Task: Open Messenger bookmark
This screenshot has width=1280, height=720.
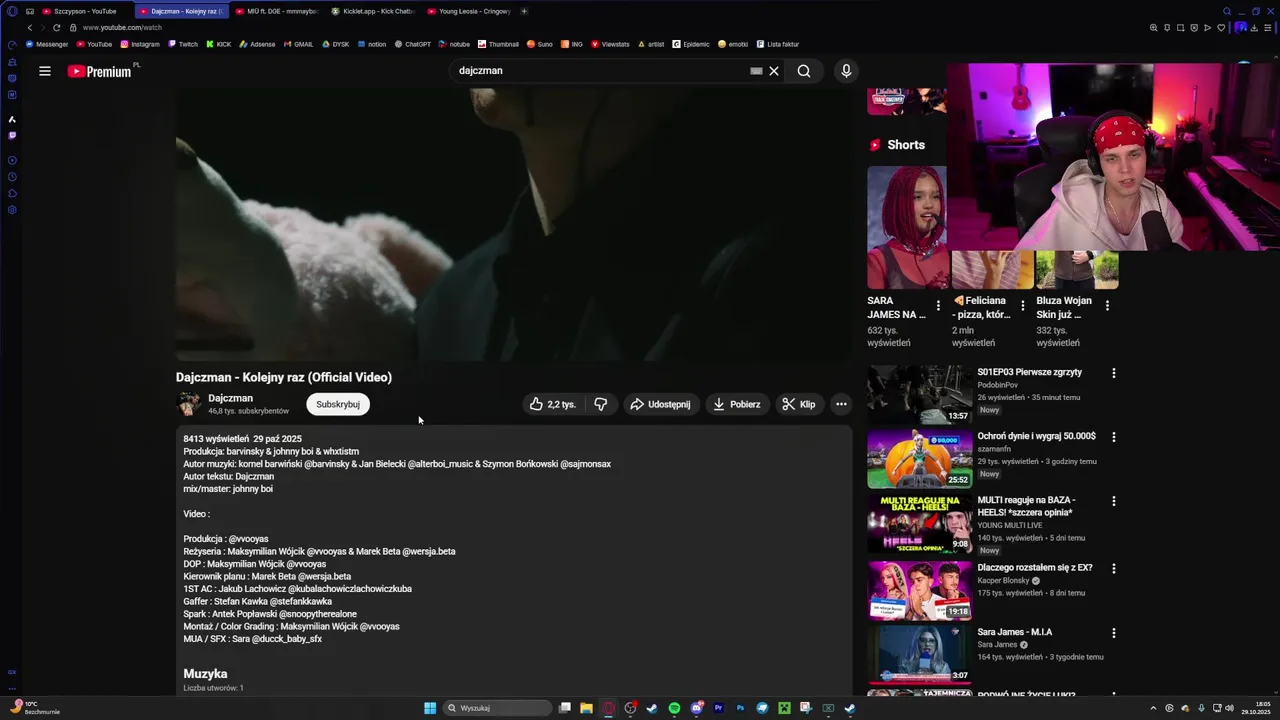Action: [x=47, y=44]
